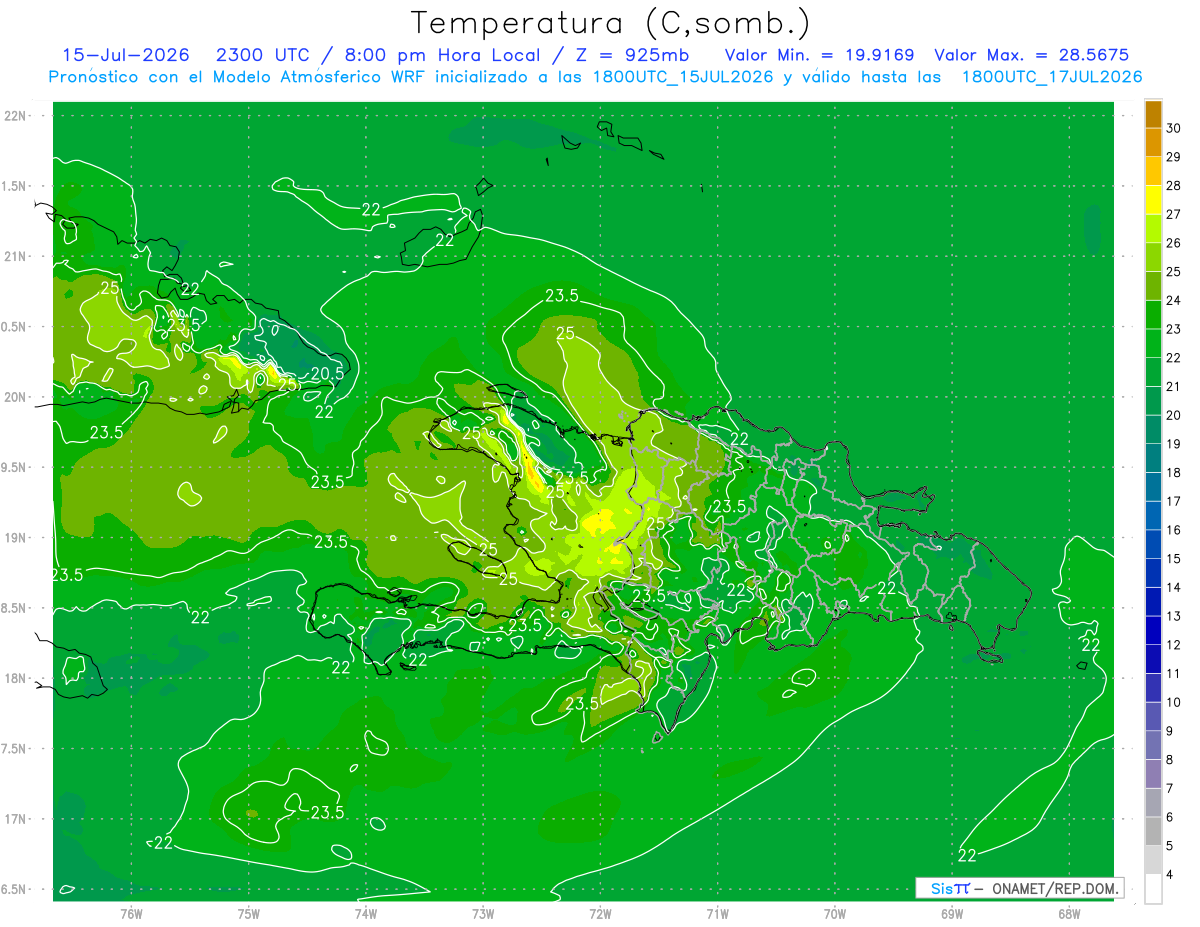Click the colorbar value label "4"
Image resolution: width=1200 pixels, height=927 pixels.
pyautogui.click(x=1170, y=875)
